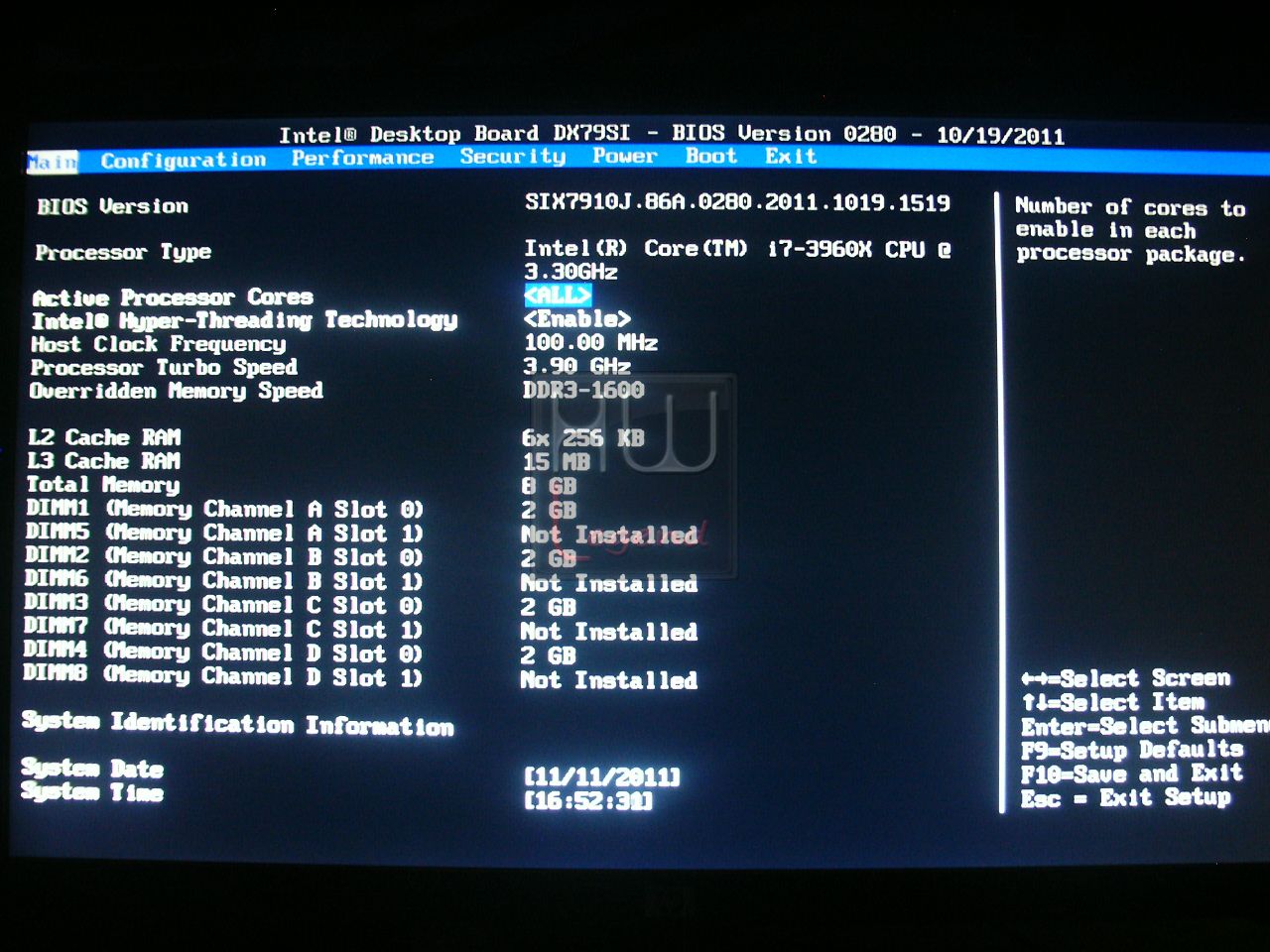The image size is (1270, 952).
Task: Open System Identification Information submenu
Action: click(x=238, y=724)
